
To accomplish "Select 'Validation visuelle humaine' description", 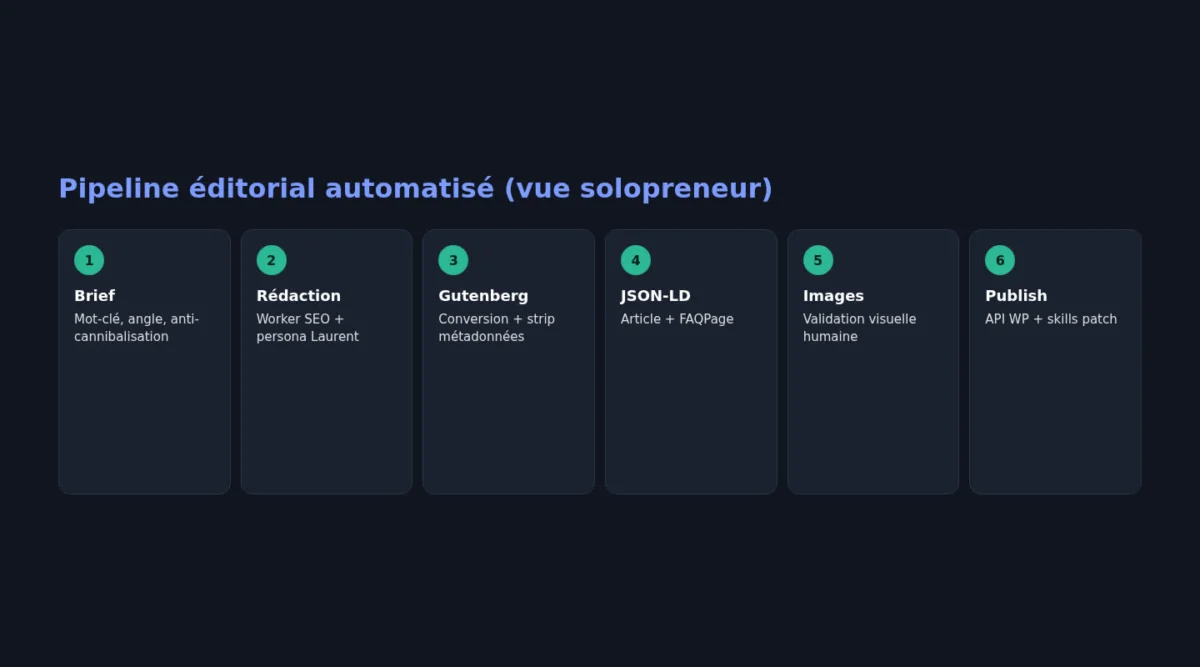I will 860,328.
